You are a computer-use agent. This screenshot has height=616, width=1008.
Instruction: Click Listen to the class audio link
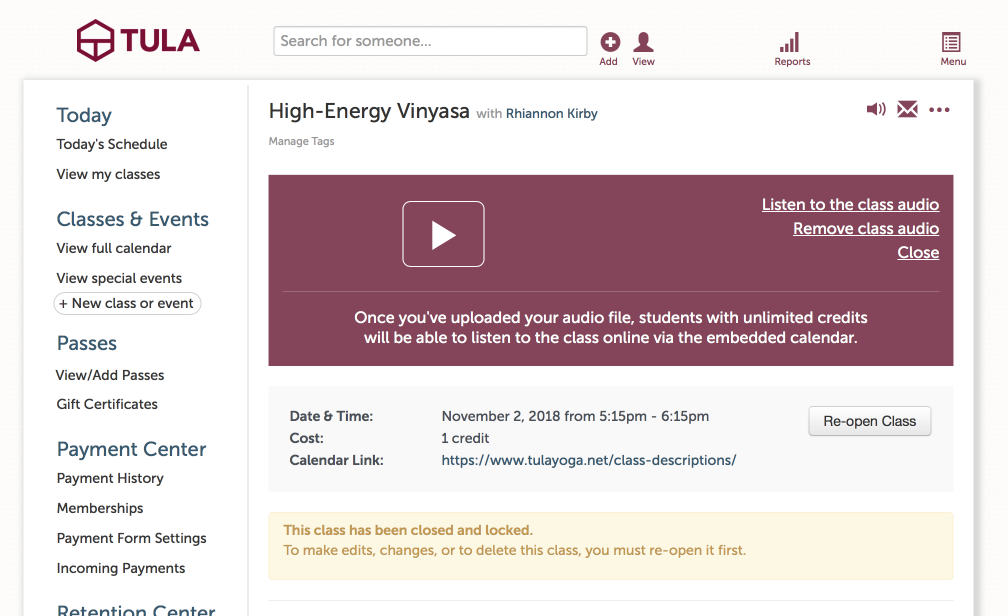[x=850, y=204]
